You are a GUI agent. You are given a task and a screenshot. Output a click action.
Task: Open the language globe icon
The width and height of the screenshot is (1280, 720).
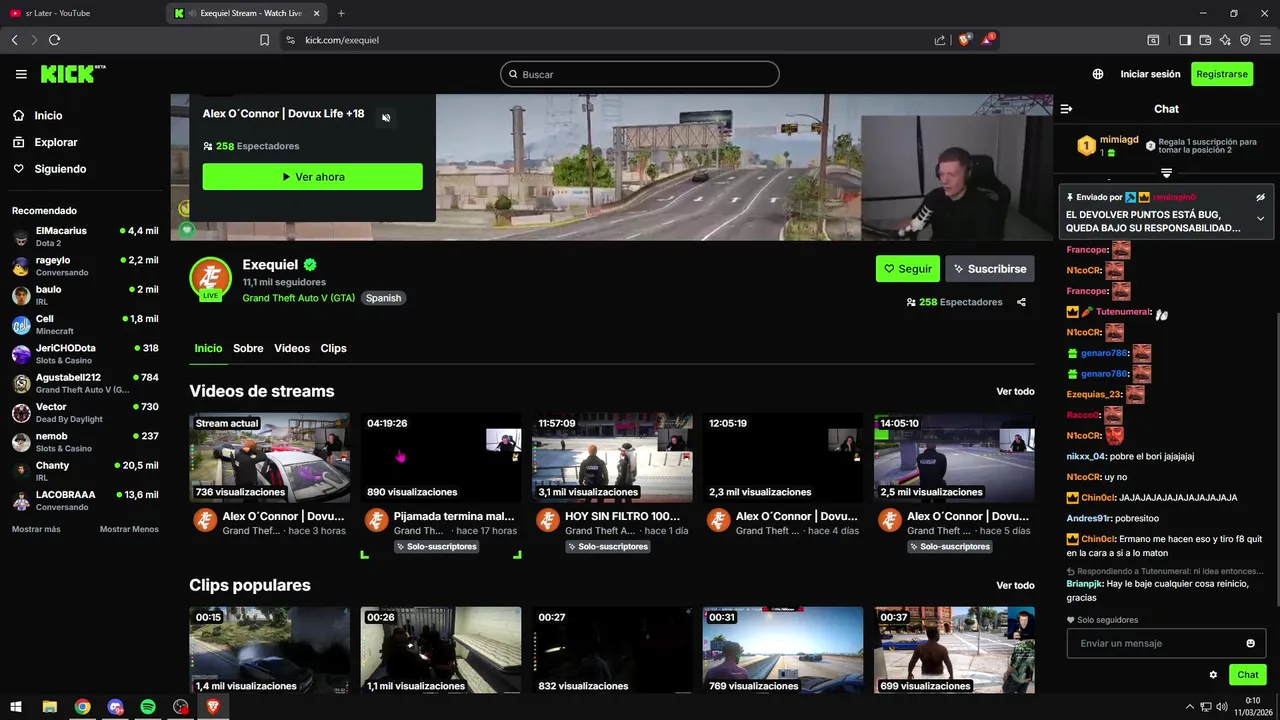(1098, 74)
